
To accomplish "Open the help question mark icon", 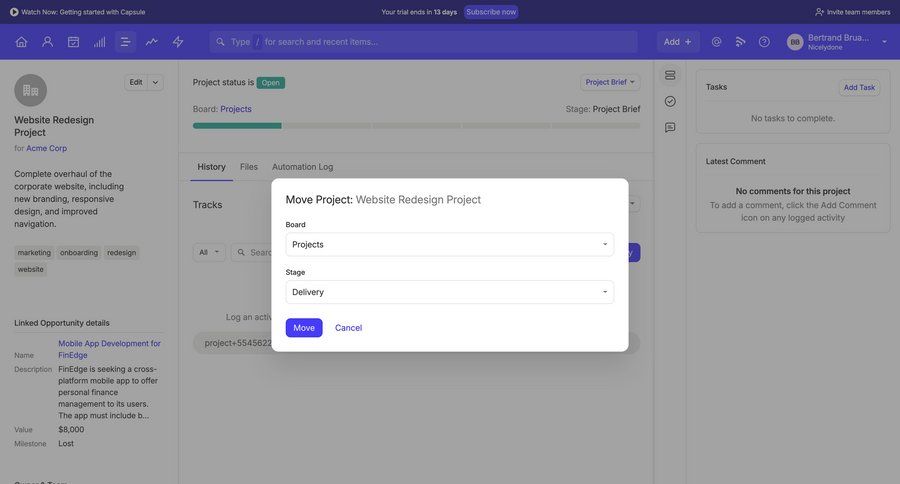I will [764, 42].
